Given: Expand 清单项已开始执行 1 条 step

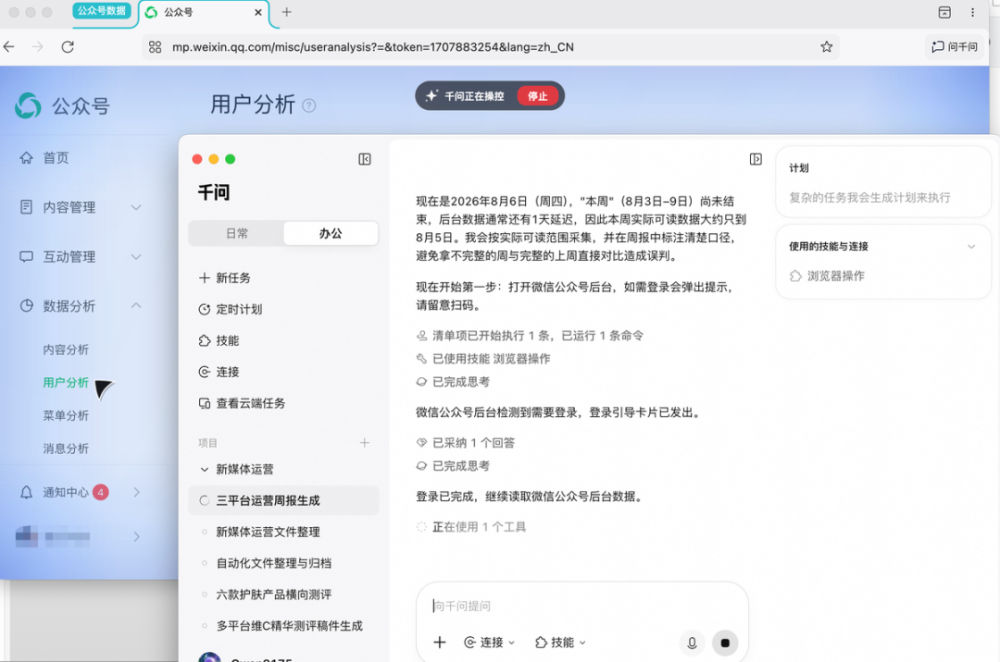Looking at the screenshot, I should (530, 335).
